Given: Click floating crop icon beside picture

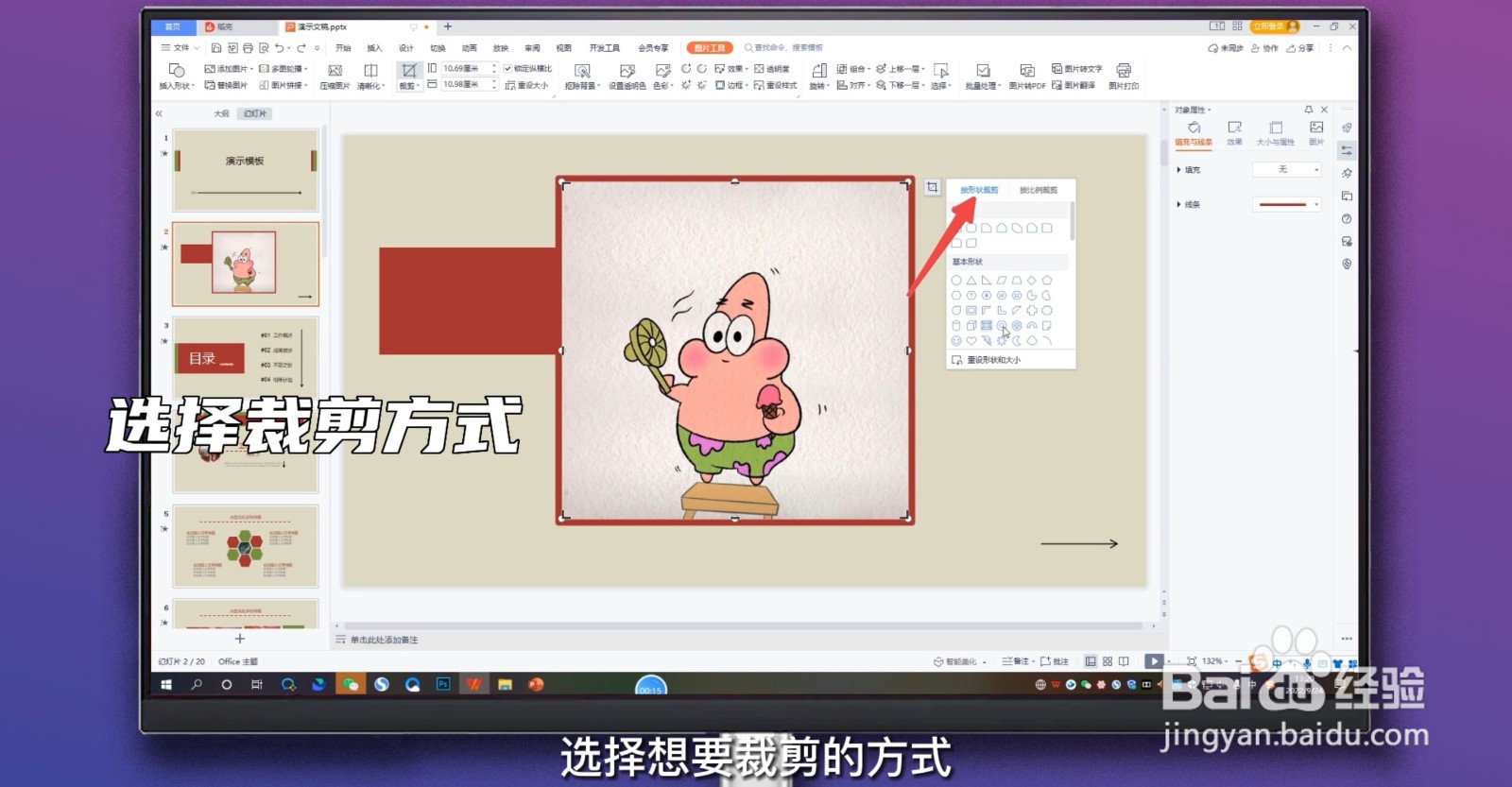Looking at the screenshot, I should point(933,188).
